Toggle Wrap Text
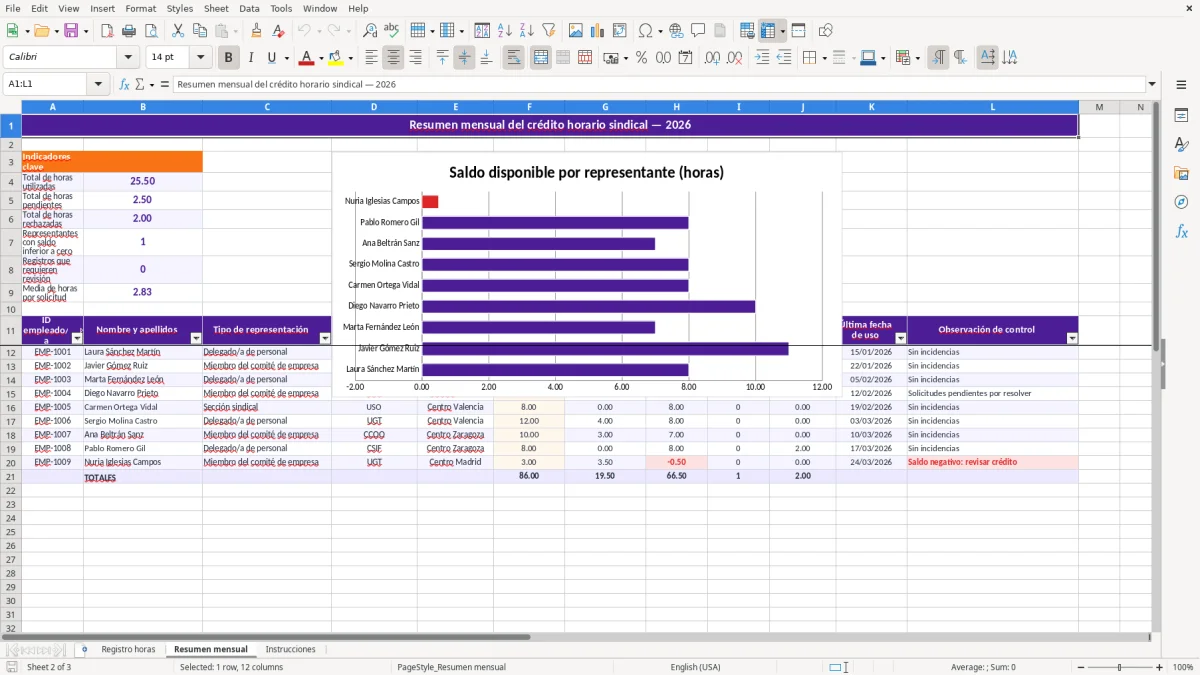 pos(514,58)
